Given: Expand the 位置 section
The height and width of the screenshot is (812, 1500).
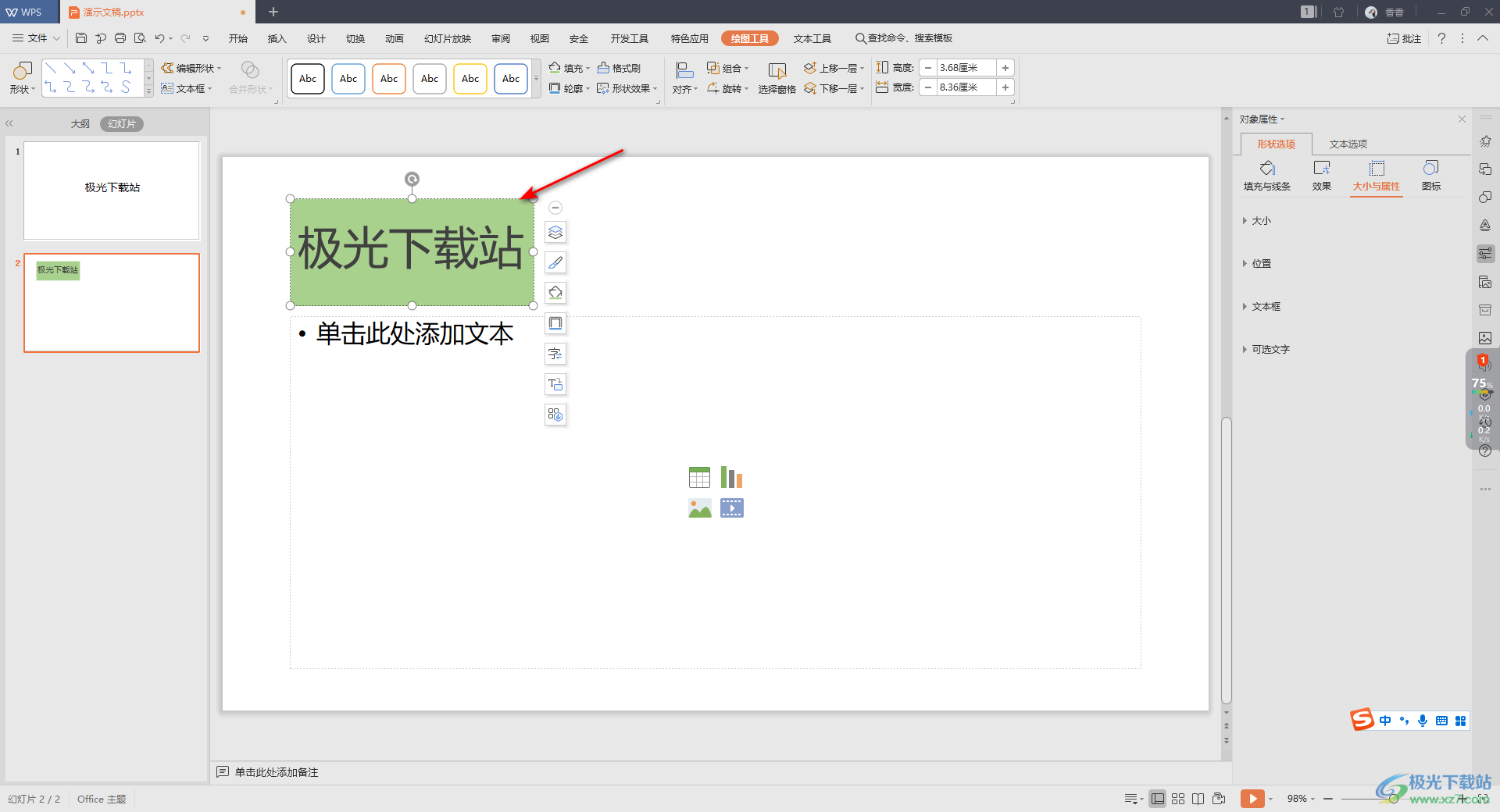Looking at the screenshot, I should (1257, 264).
